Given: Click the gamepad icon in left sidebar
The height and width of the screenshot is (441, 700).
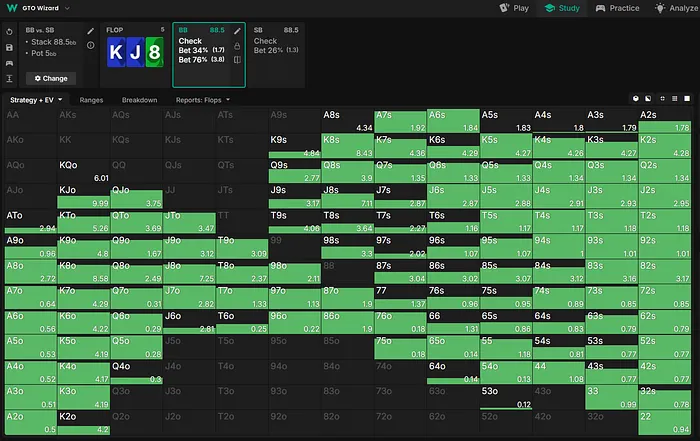Looking at the screenshot, I should pyautogui.click(x=9, y=61).
